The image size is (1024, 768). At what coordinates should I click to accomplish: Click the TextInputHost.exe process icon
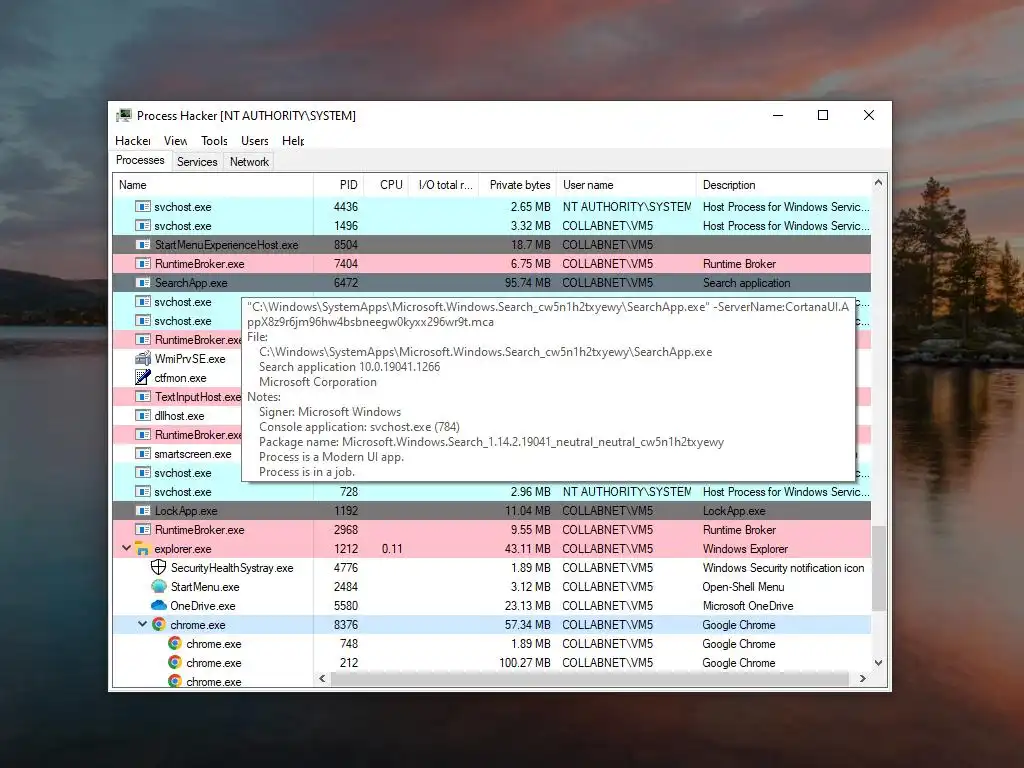pos(142,396)
